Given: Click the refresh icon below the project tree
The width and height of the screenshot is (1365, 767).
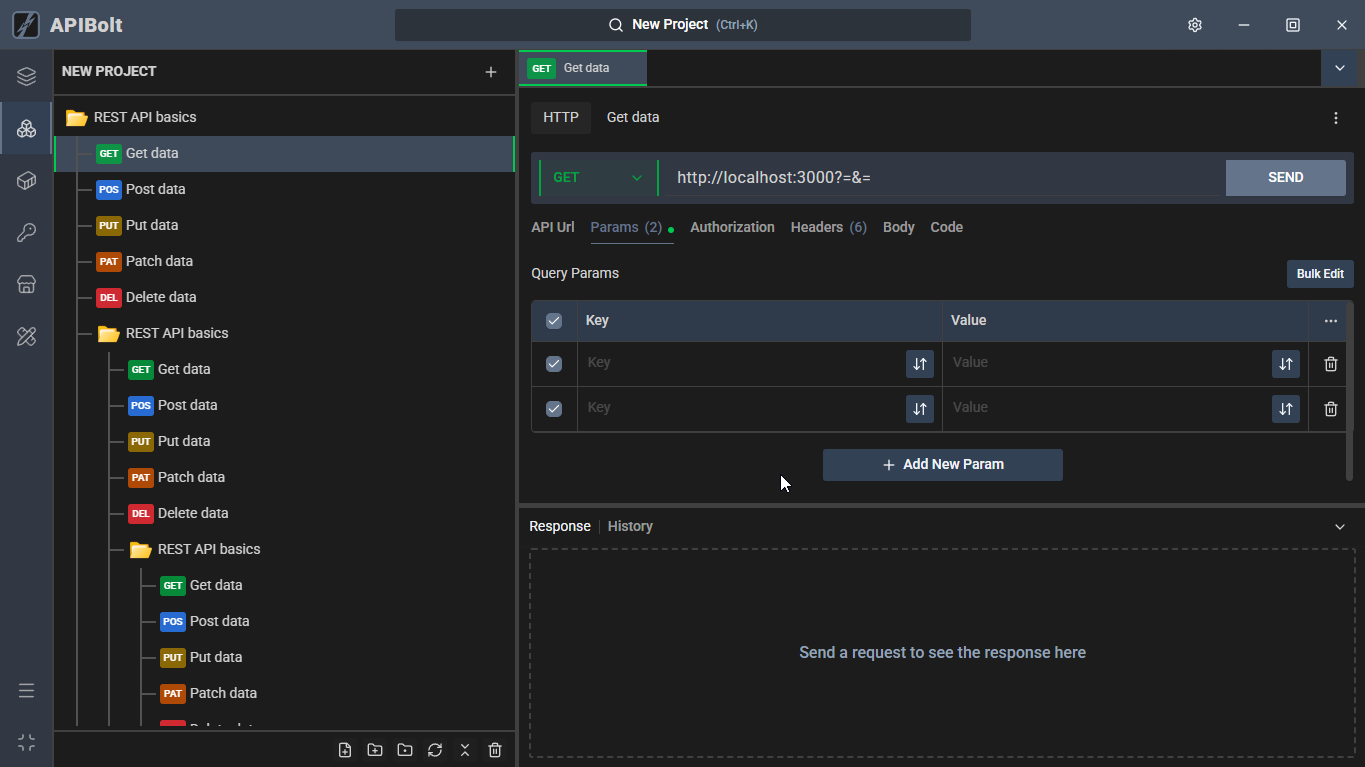Looking at the screenshot, I should 435,750.
